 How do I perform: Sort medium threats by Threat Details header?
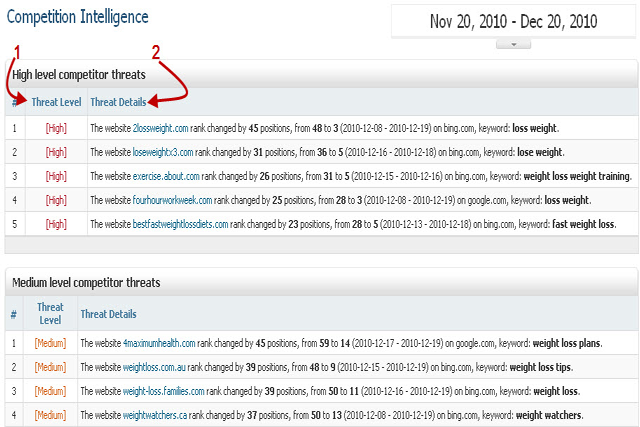click(x=108, y=314)
